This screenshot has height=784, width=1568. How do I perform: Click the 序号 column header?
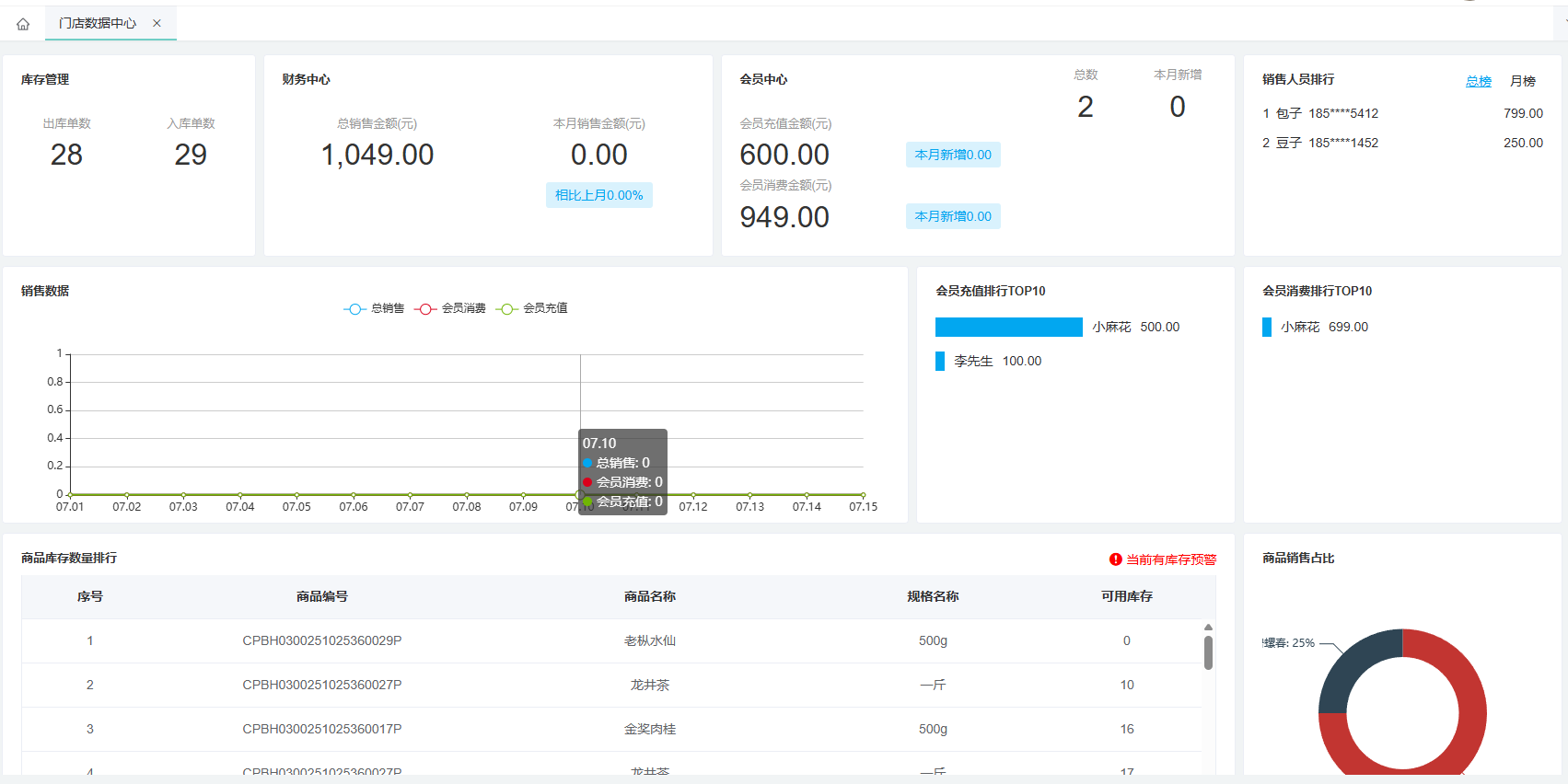click(90, 596)
